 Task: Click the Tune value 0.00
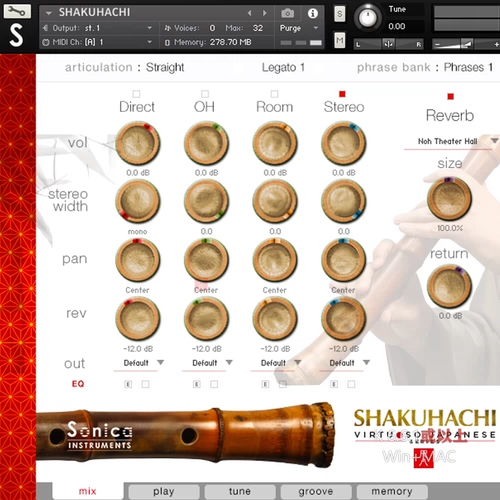click(x=397, y=26)
